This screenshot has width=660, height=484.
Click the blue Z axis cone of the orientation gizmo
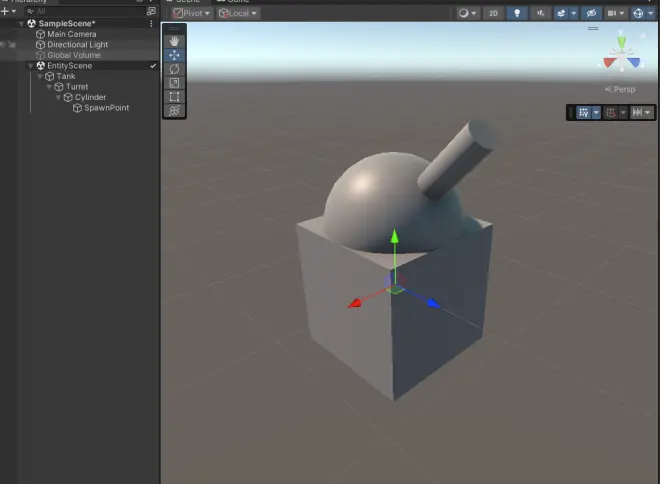[x=634, y=63]
